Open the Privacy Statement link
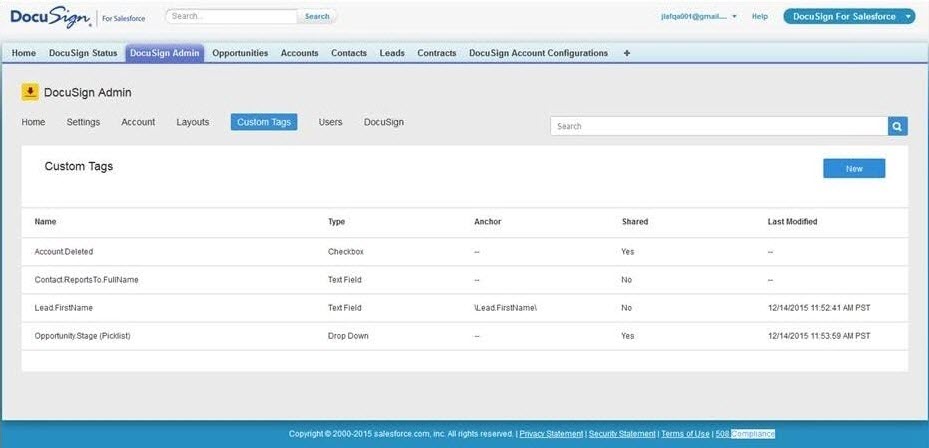Screen dimensions: 929x448 (551, 434)
